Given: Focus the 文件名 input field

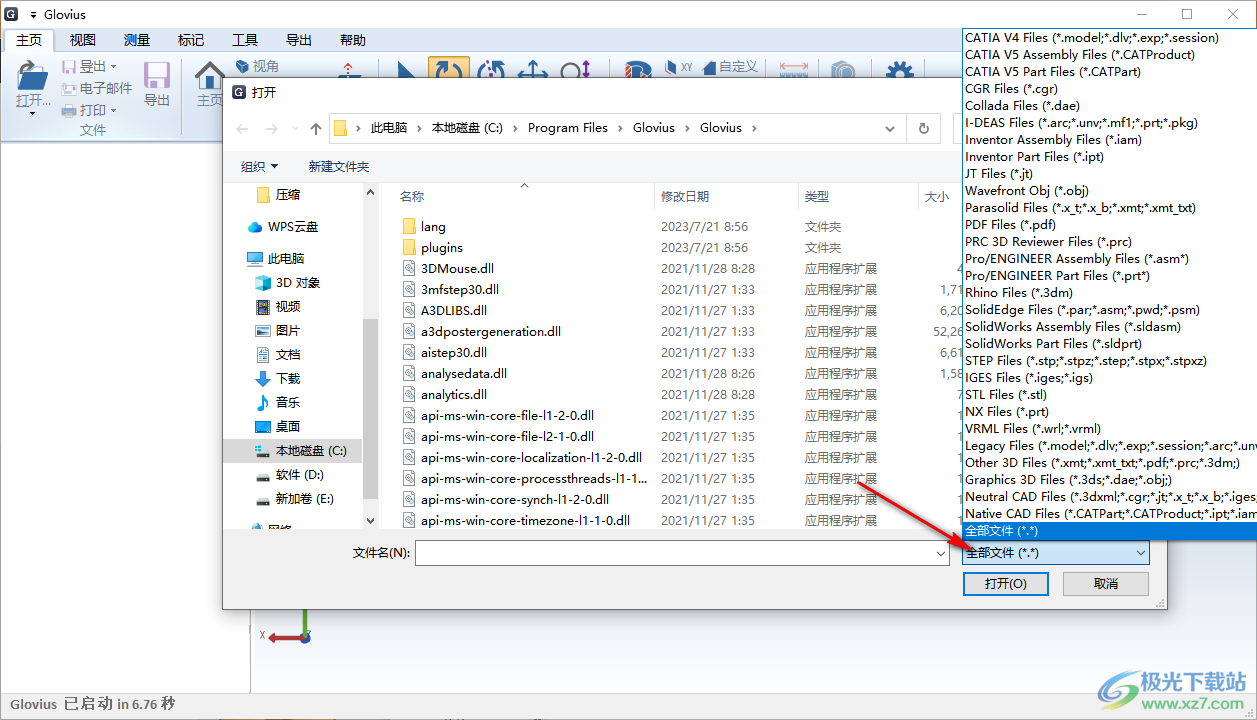Looking at the screenshot, I should (674, 553).
